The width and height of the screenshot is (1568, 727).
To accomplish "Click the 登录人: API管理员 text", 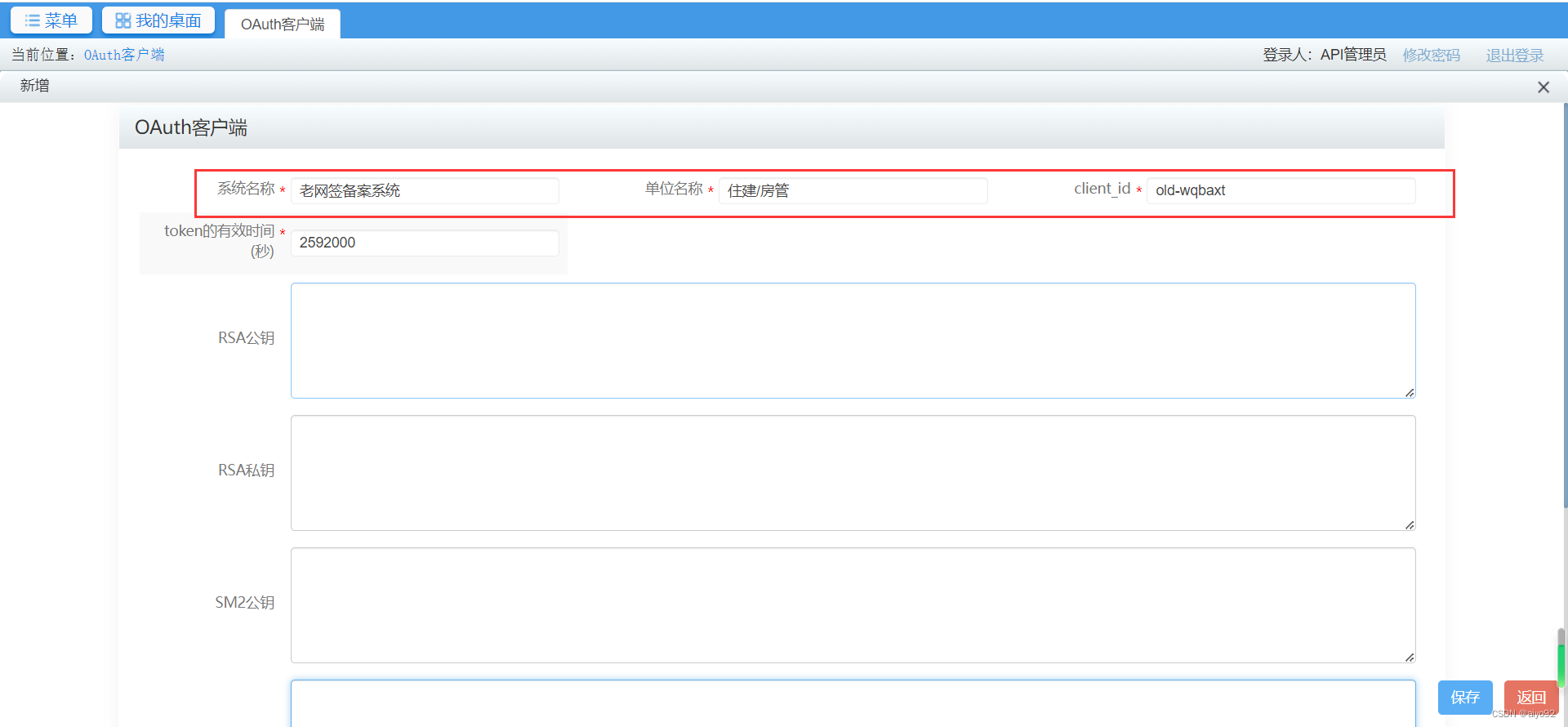I will coord(1325,55).
